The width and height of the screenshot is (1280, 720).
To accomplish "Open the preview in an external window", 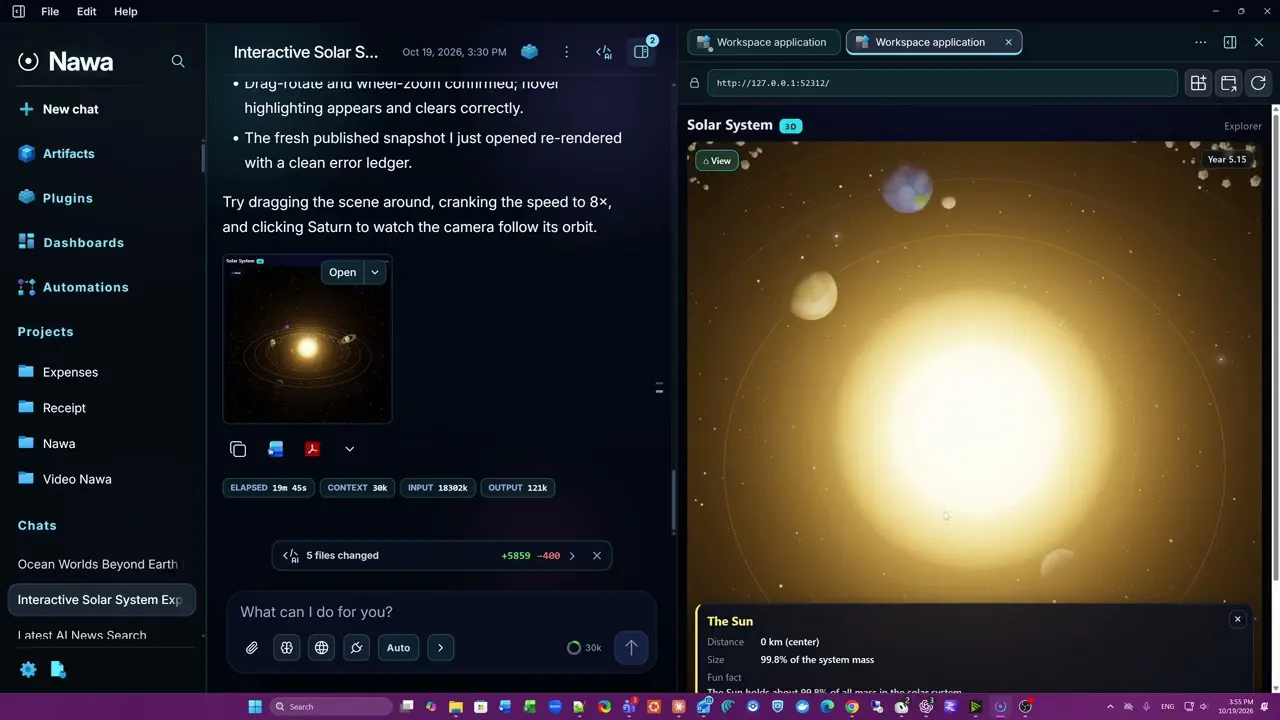I will (x=1228, y=83).
